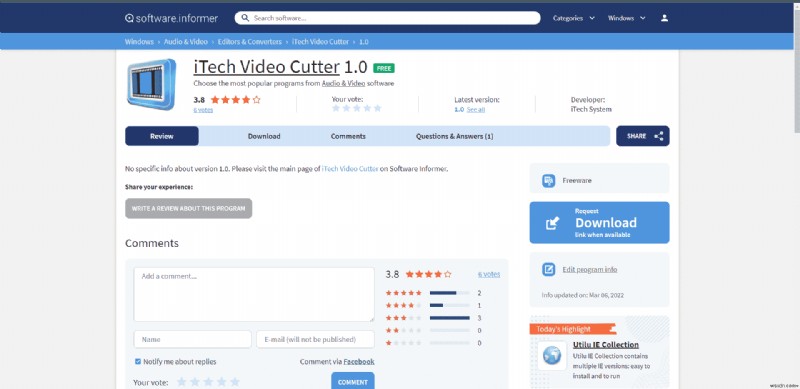Open the user account icon
800x389 pixels.
point(664,18)
